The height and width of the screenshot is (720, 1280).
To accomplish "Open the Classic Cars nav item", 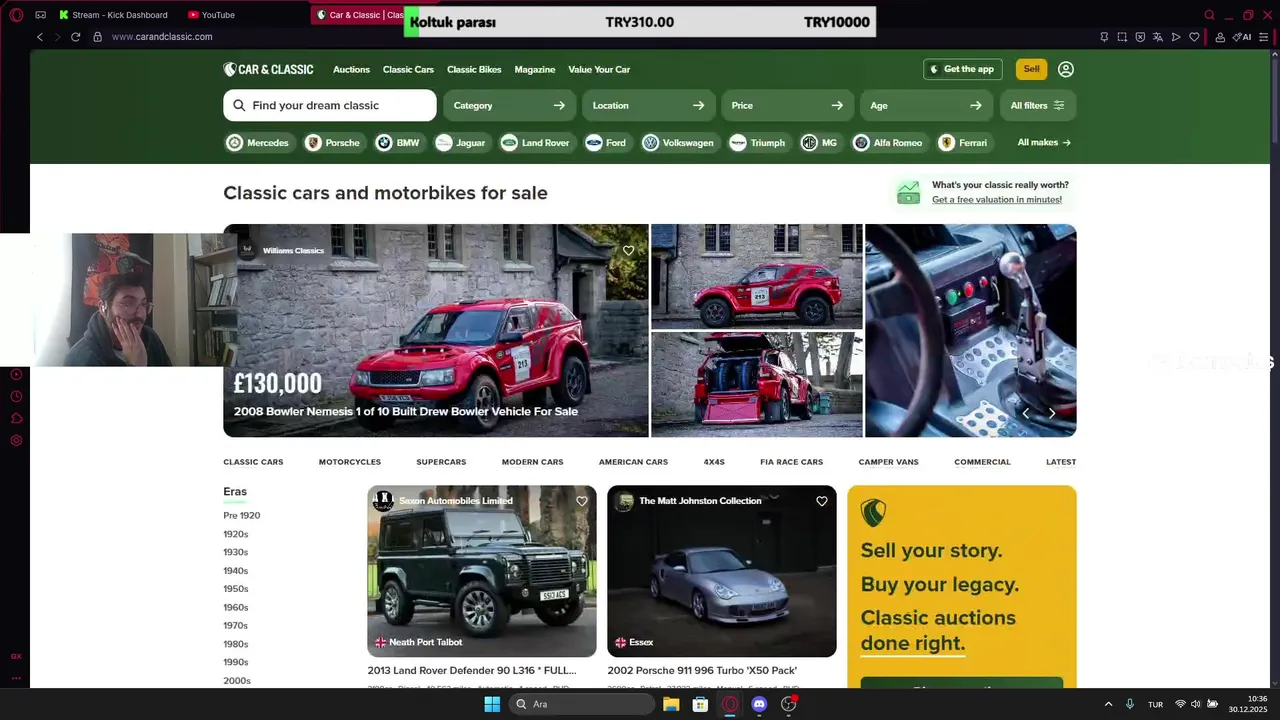I will click(408, 70).
